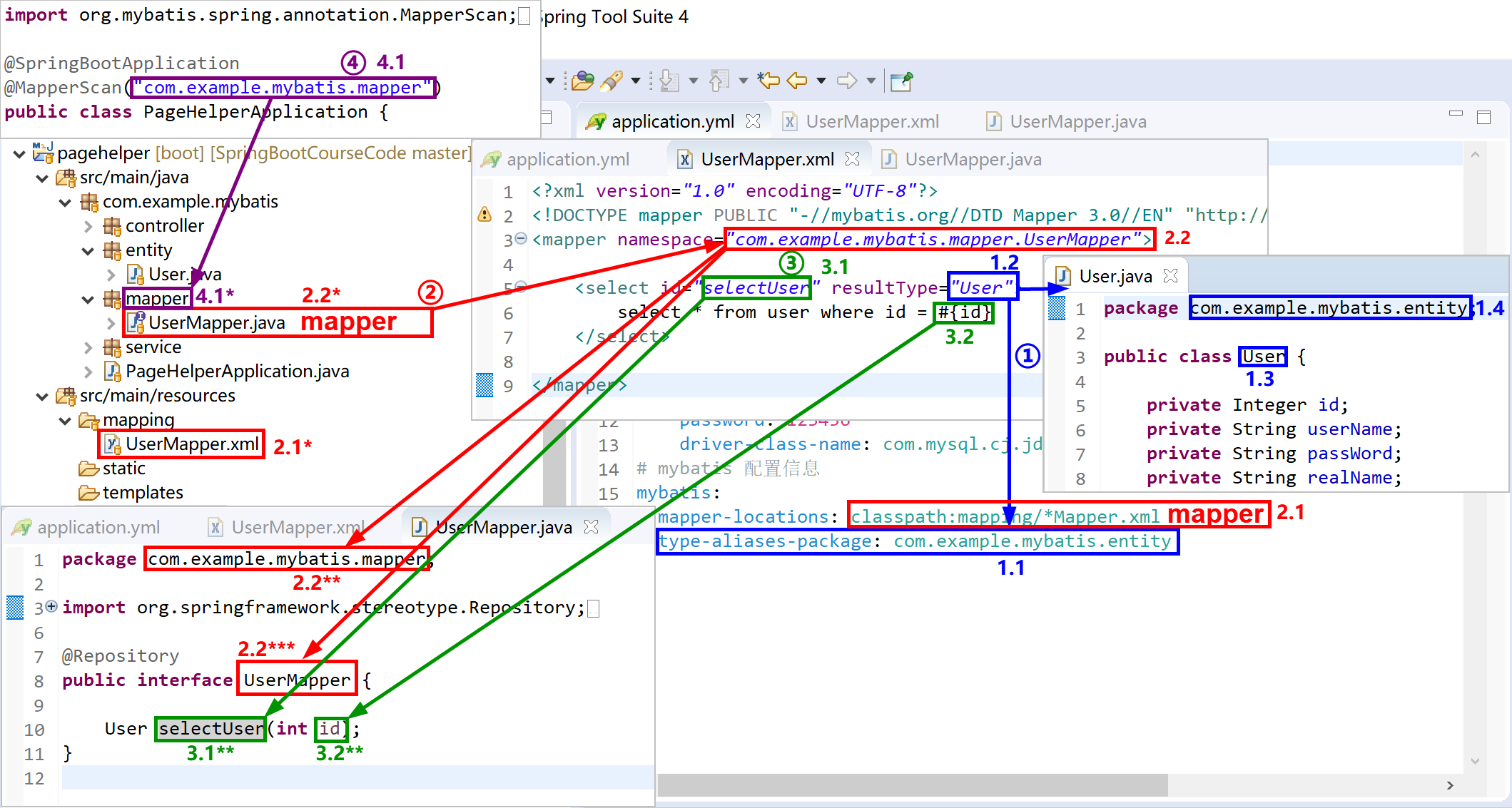This screenshot has height=808, width=1512.
Task: Expand the controller package in project tree
Action: [88, 226]
